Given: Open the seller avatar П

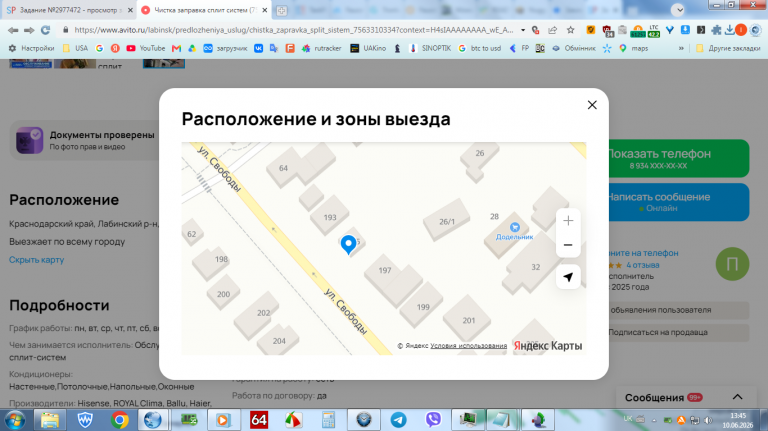Looking at the screenshot, I should [732, 264].
